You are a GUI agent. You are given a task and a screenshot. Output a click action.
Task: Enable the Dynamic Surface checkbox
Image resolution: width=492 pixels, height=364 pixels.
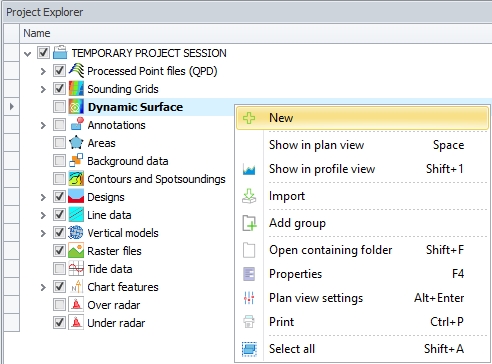[59, 107]
